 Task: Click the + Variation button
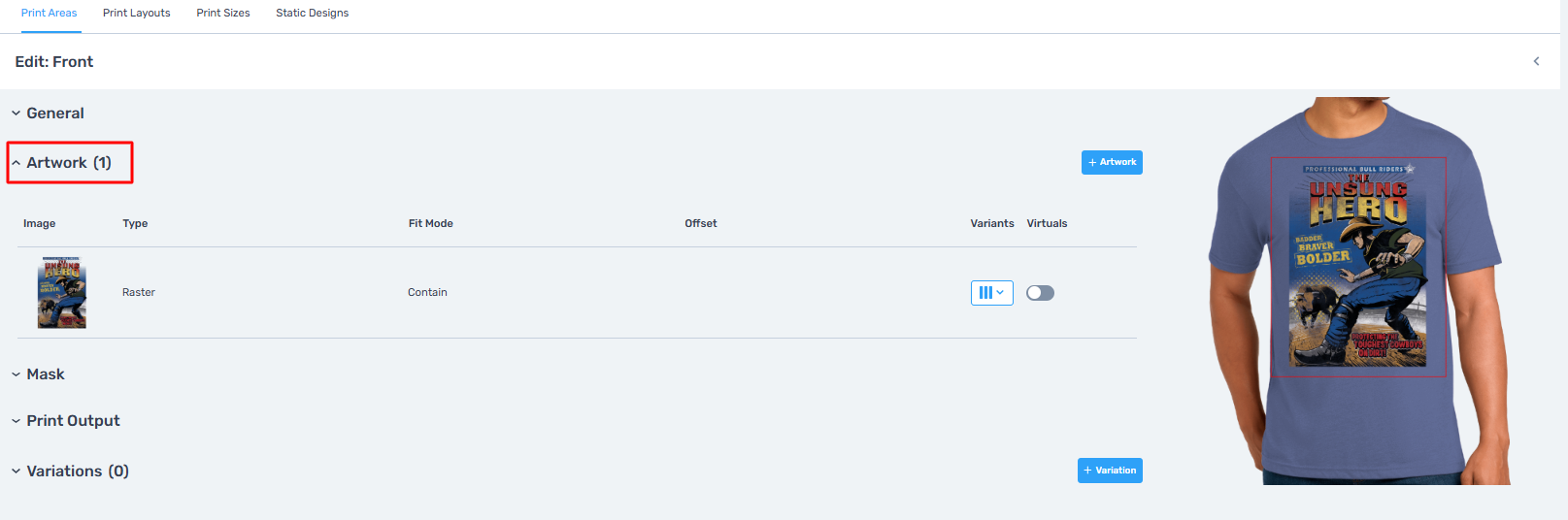[x=1110, y=471]
